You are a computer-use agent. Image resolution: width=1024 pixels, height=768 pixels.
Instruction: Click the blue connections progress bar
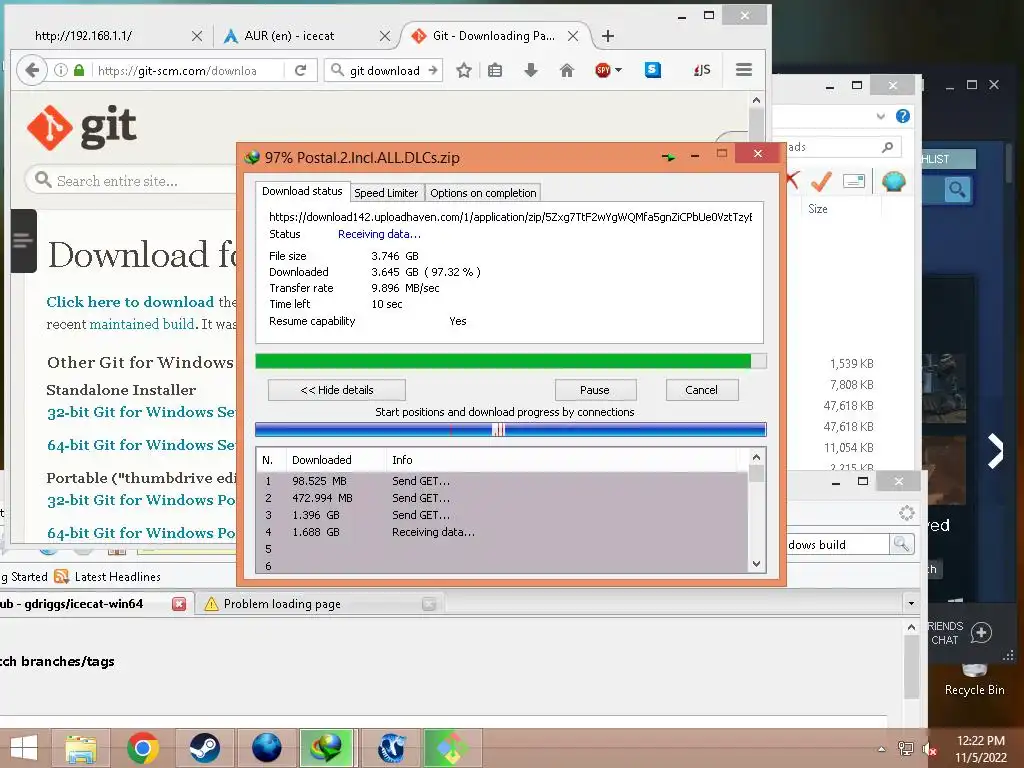(x=511, y=429)
